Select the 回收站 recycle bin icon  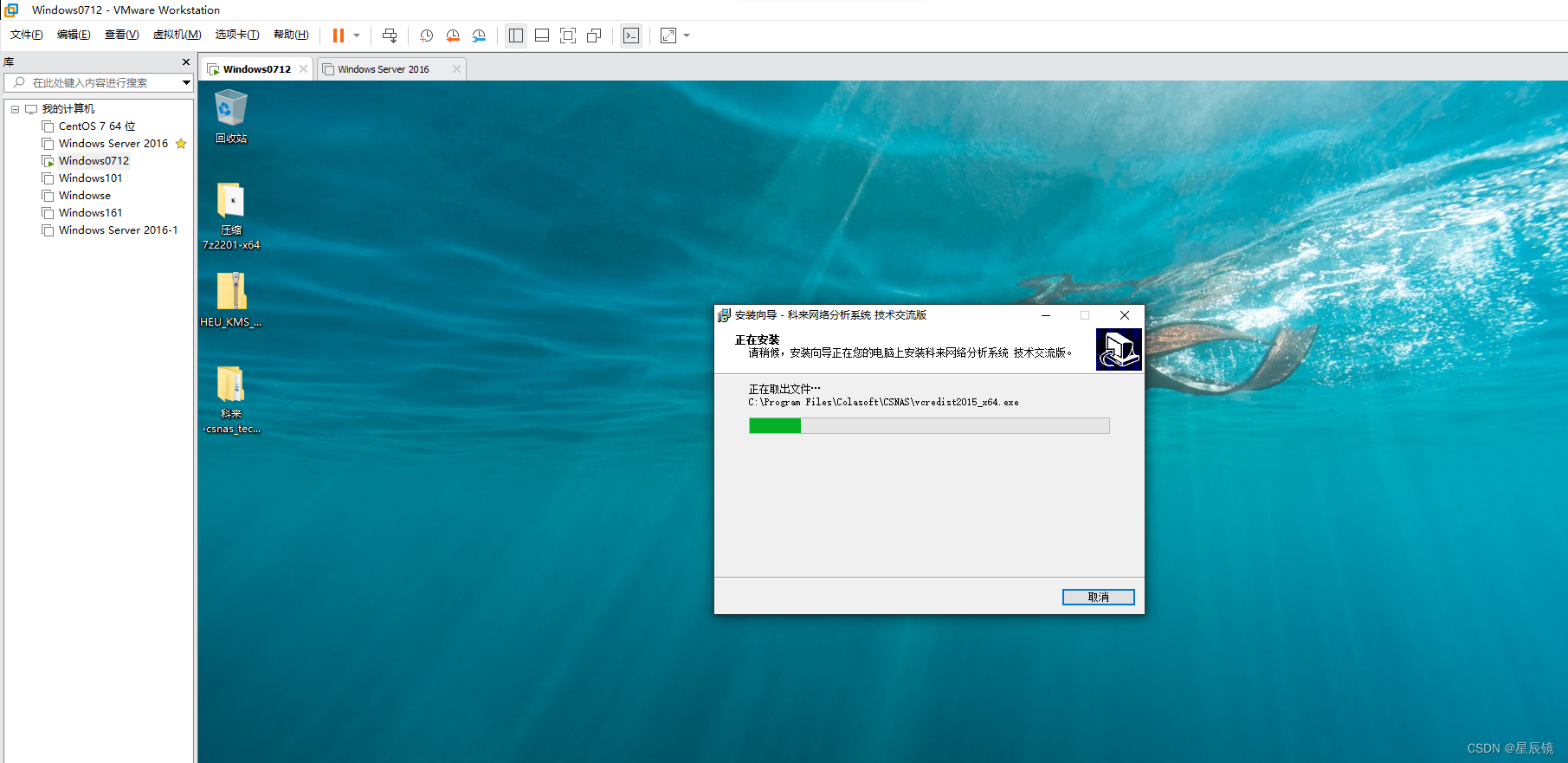(231, 117)
